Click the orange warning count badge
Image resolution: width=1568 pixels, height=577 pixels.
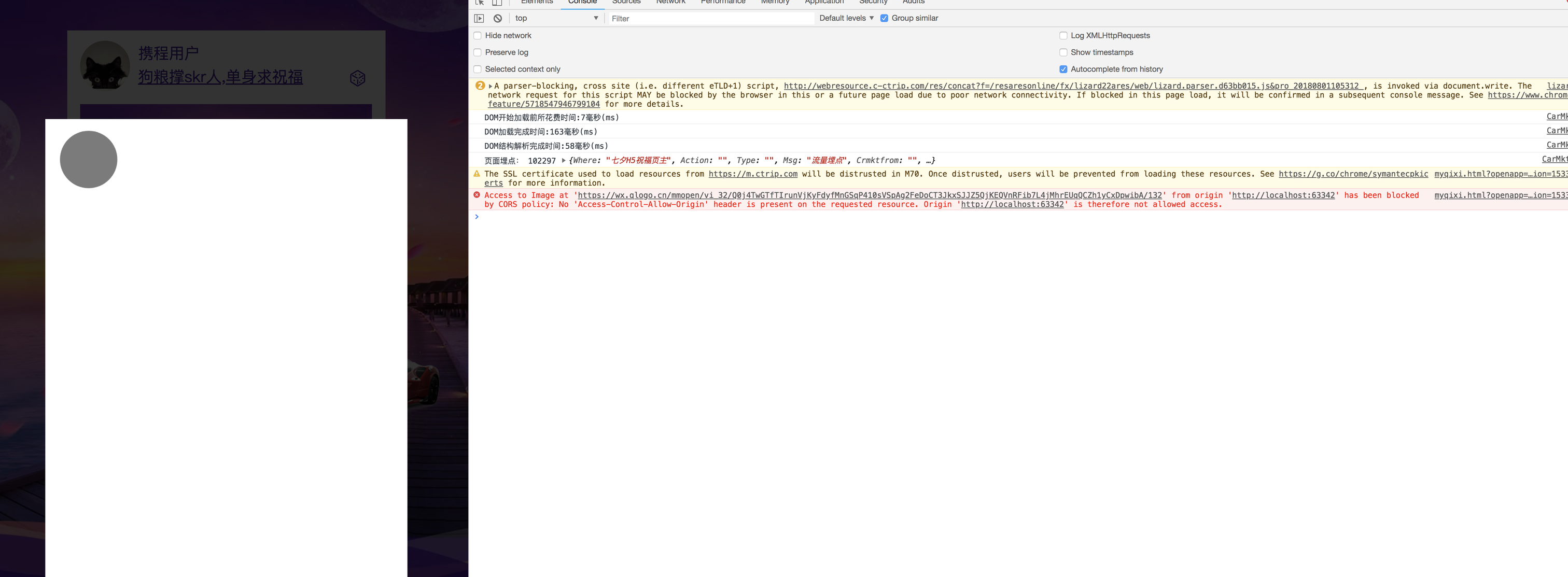pyautogui.click(x=480, y=86)
